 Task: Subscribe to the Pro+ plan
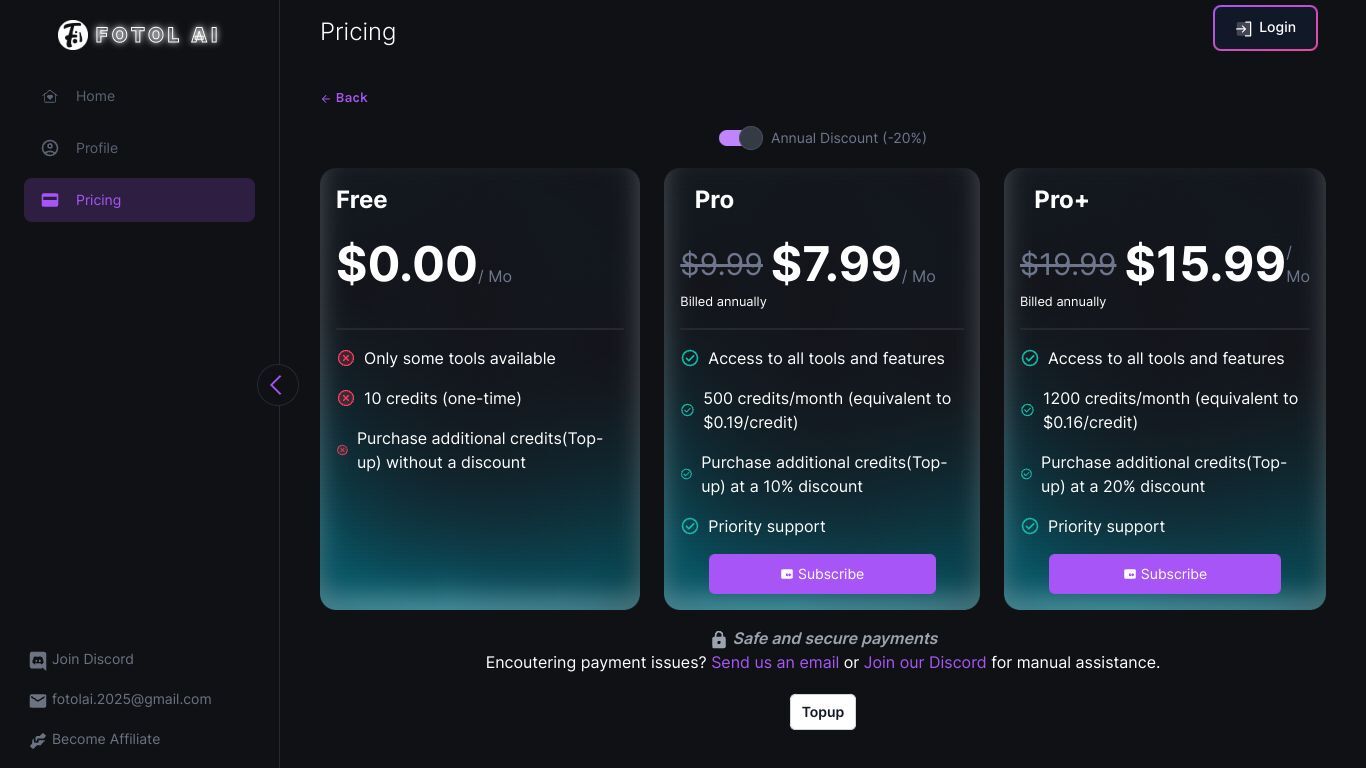(1164, 574)
